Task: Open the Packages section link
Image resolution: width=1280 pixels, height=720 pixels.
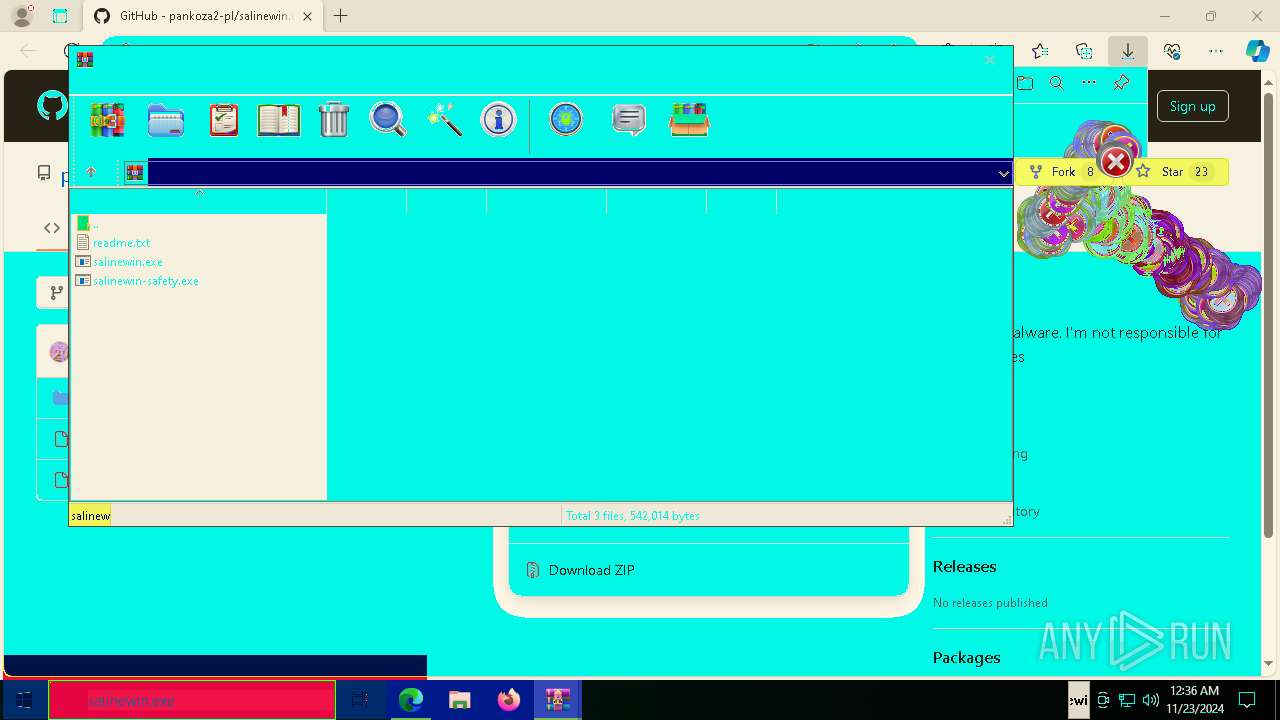Action: (x=966, y=657)
